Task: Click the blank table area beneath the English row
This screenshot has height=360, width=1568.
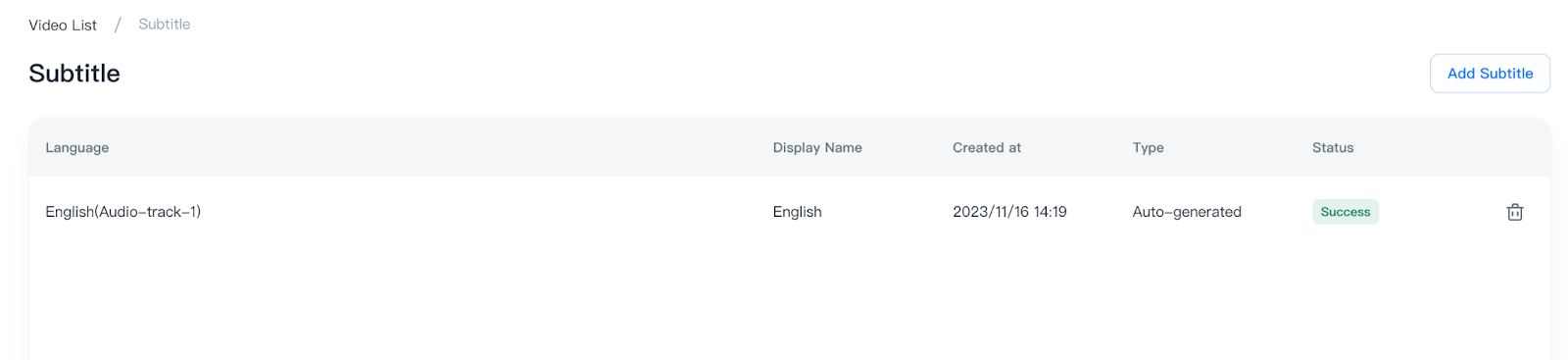Action: [790, 303]
